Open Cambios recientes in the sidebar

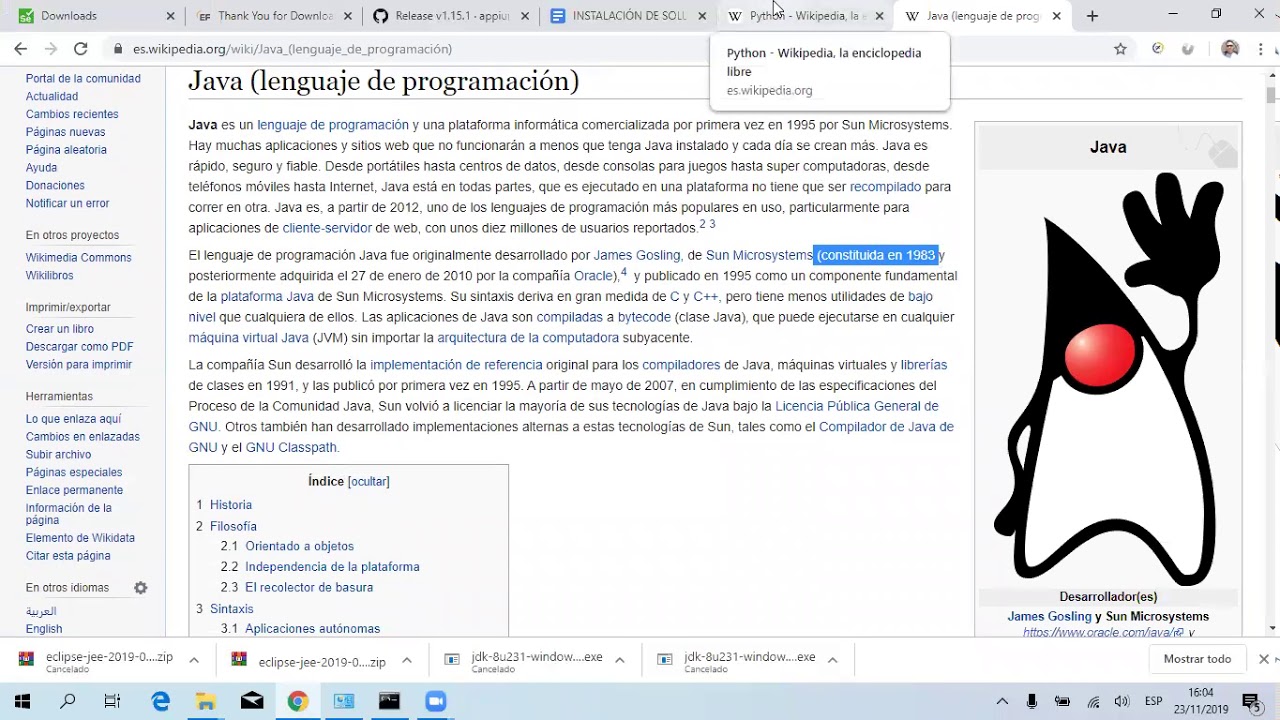click(72, 114)
